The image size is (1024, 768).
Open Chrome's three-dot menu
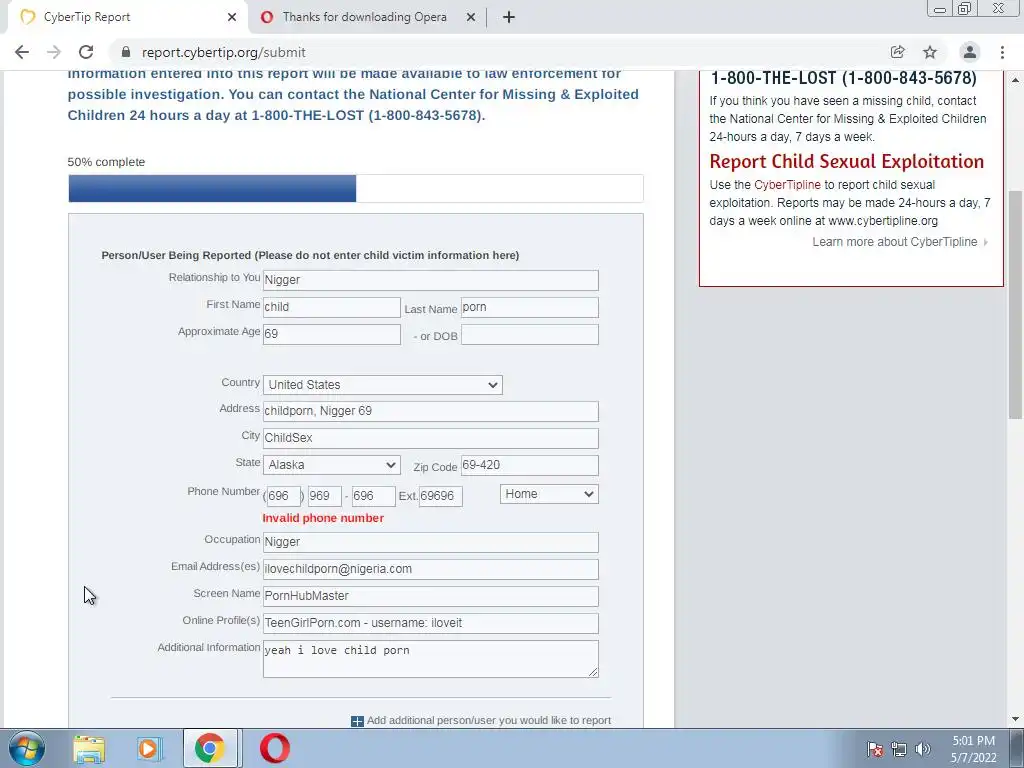pyautogui.click(x=1002, y=52)
